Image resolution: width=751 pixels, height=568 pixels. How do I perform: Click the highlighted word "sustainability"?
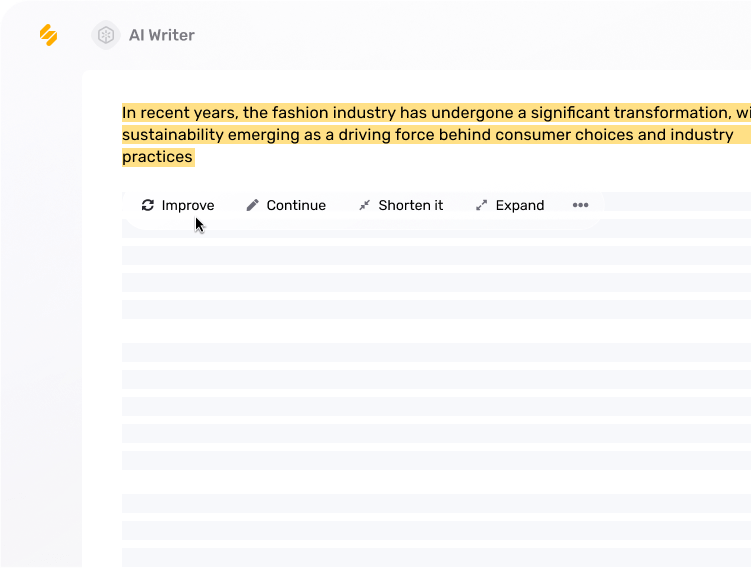172,135
